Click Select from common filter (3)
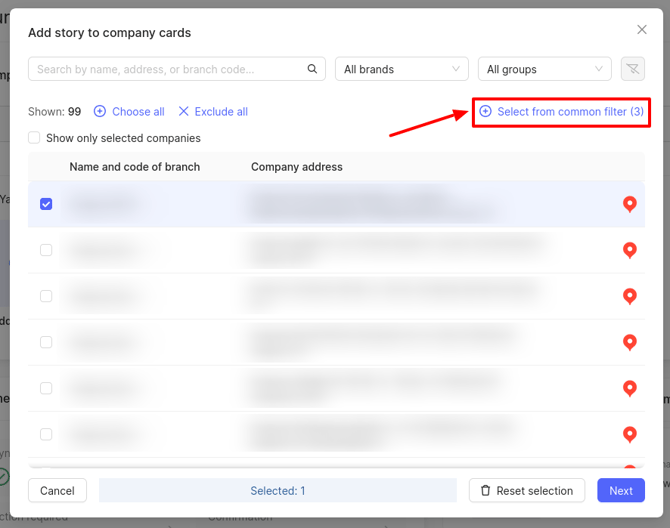This screenshot has height=528, width=670. point(561,112)
